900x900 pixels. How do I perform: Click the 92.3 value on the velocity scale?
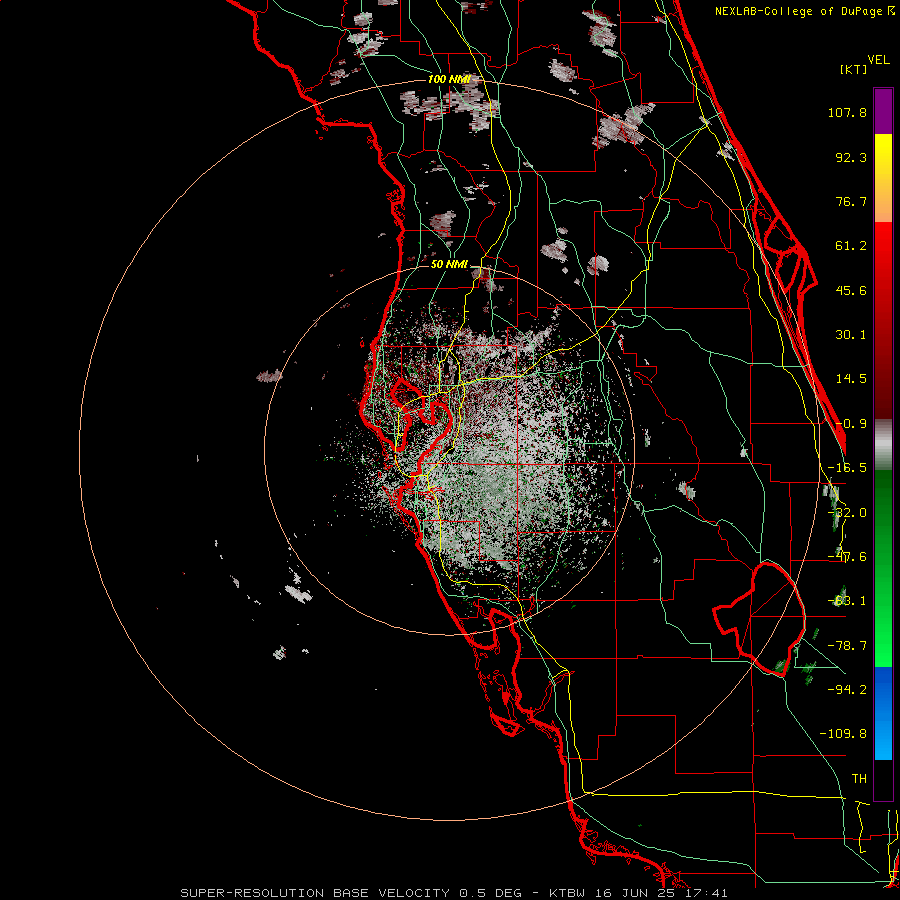pos(851,157)
